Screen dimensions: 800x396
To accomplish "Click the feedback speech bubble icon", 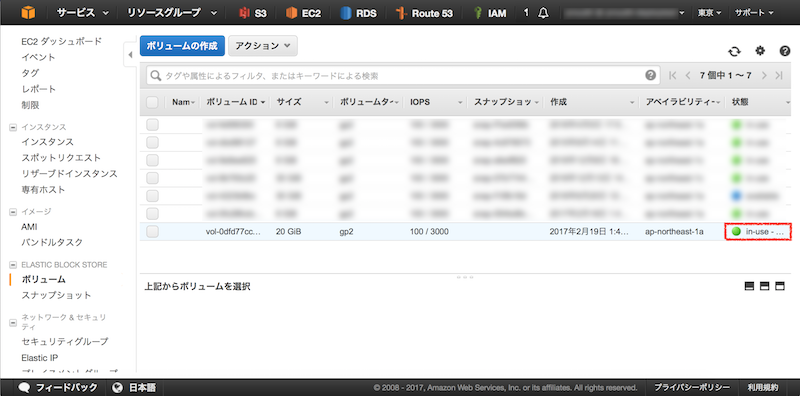I will click(x=24, y=388).
